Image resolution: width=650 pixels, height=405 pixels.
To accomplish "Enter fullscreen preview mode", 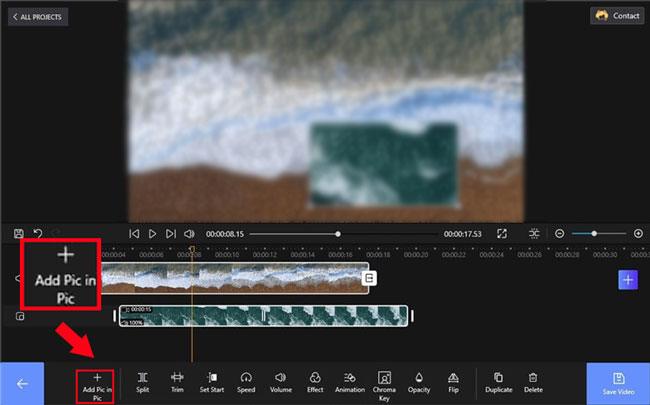I will point(502,234).
